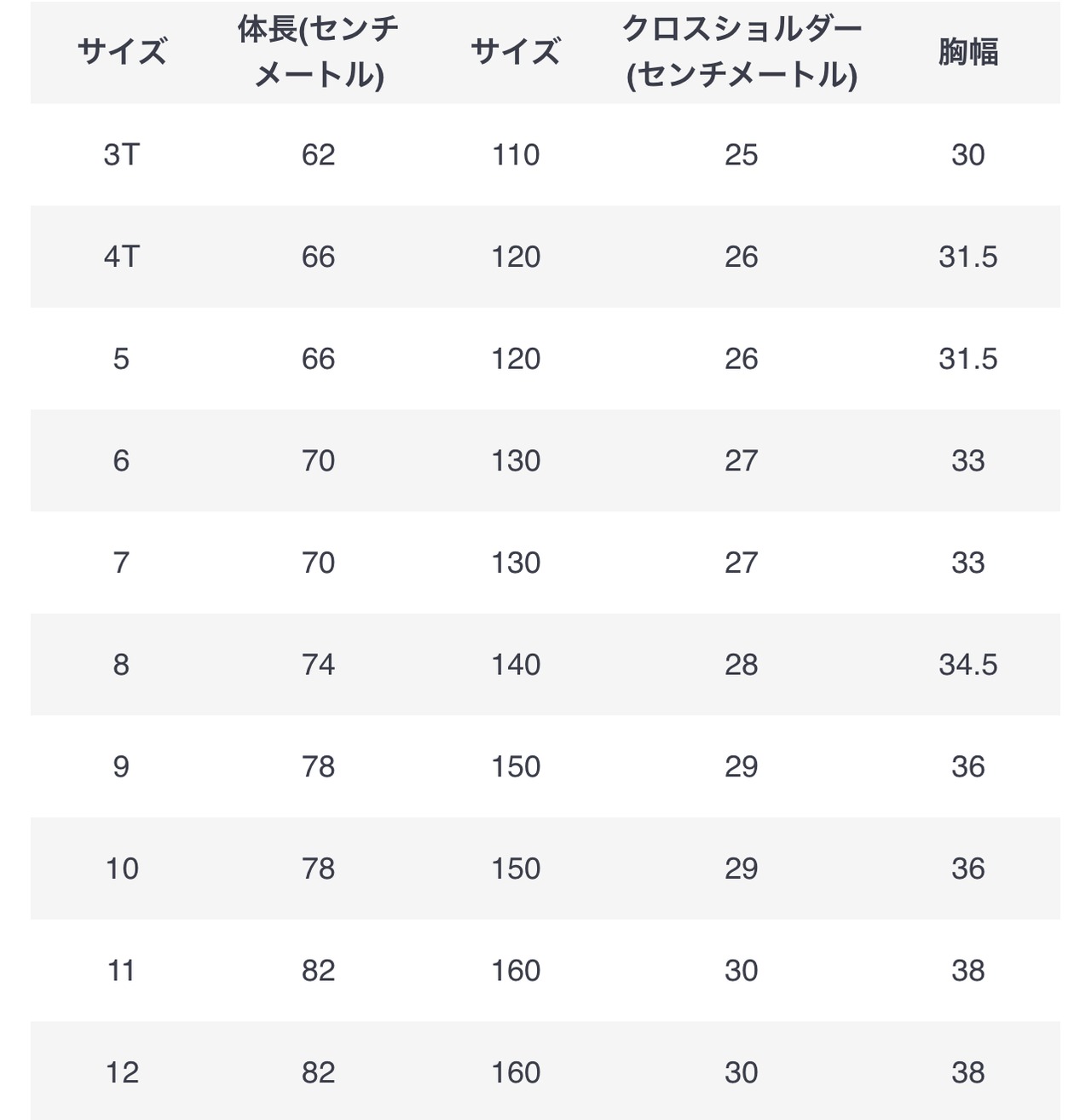Viewport: 1091px width, 1120px height.
Task: Click the 胸幅 column header
Action: click(x=968, y=52)
